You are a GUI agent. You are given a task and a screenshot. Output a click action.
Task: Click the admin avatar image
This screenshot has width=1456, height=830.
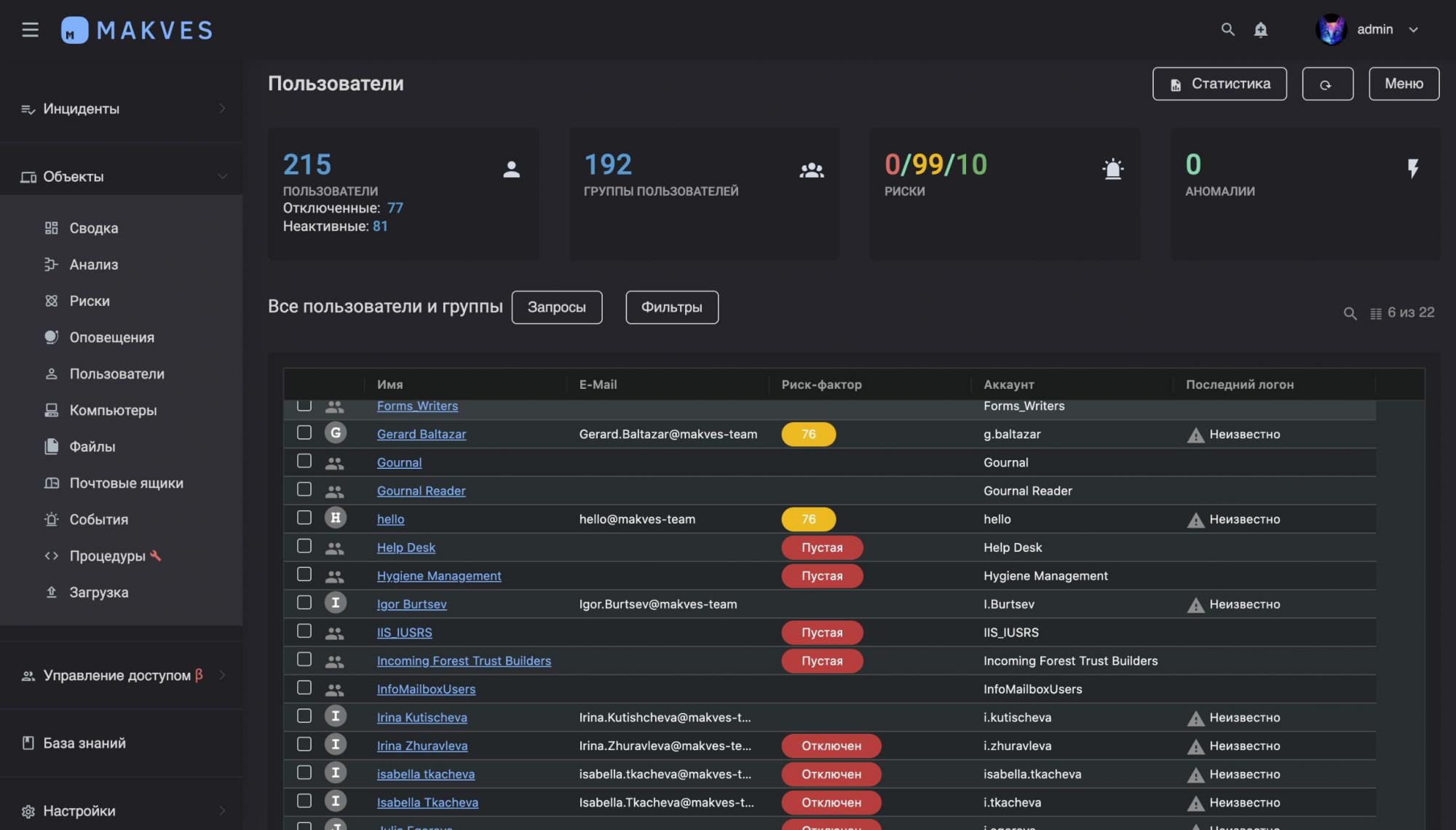1331,30
